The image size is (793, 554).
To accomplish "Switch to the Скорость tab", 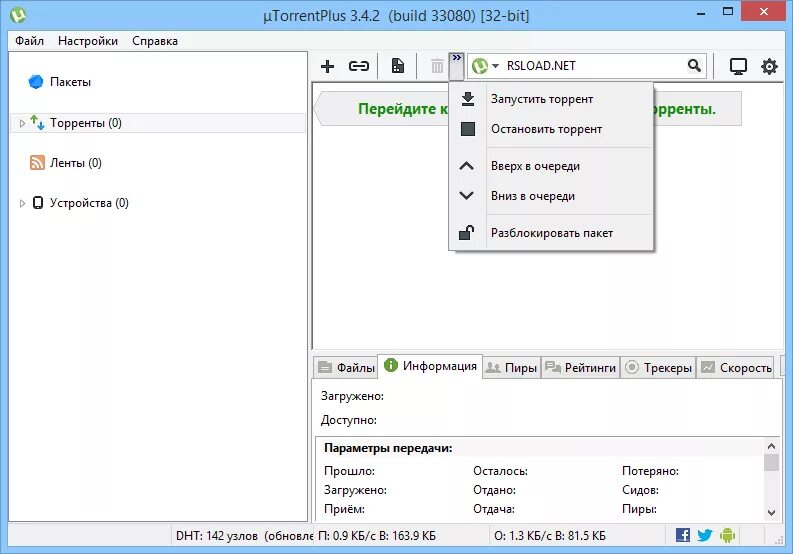I will pos(736,368).
